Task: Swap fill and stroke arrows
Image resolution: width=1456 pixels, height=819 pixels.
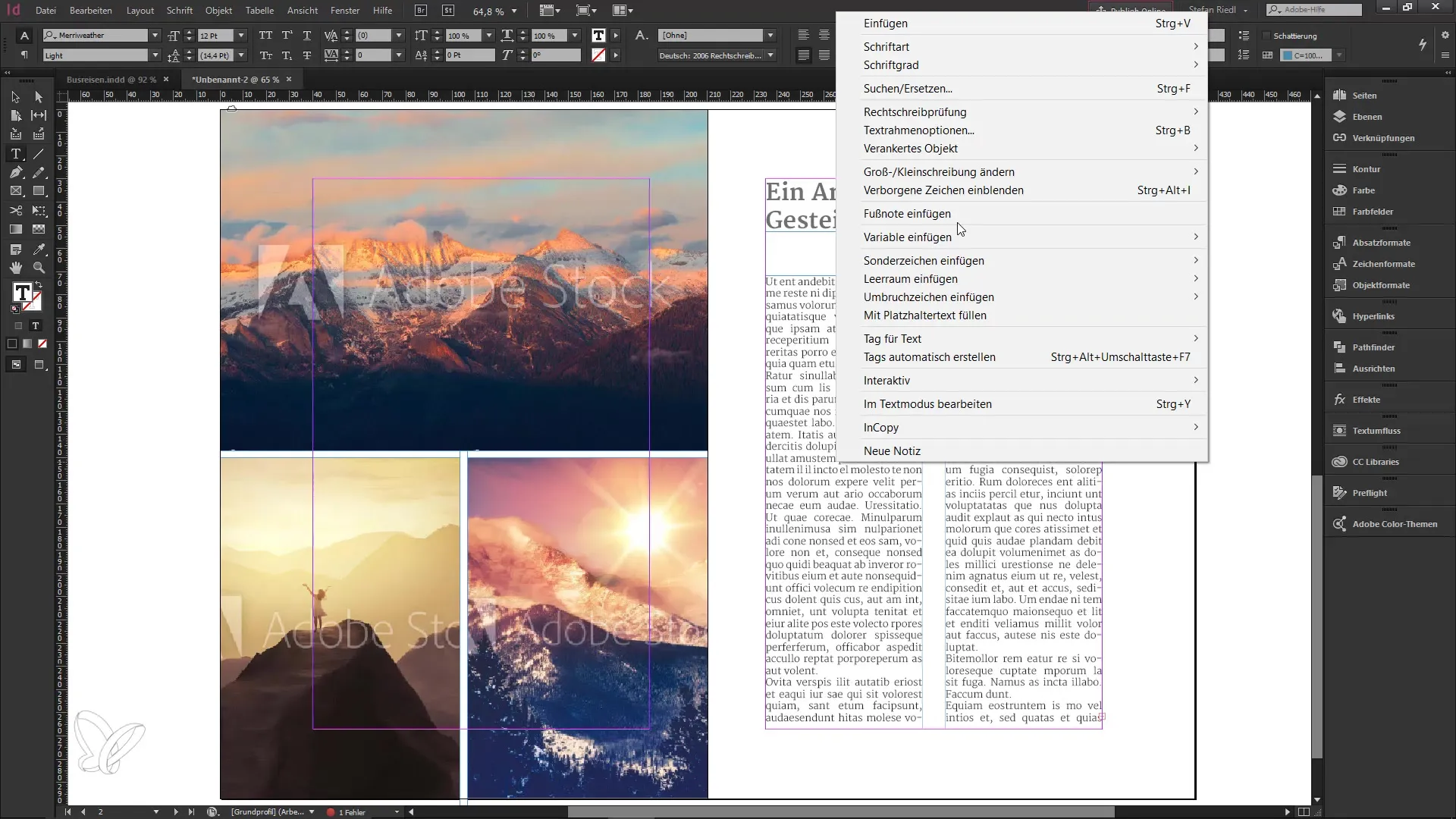Action: coord(39,284)
